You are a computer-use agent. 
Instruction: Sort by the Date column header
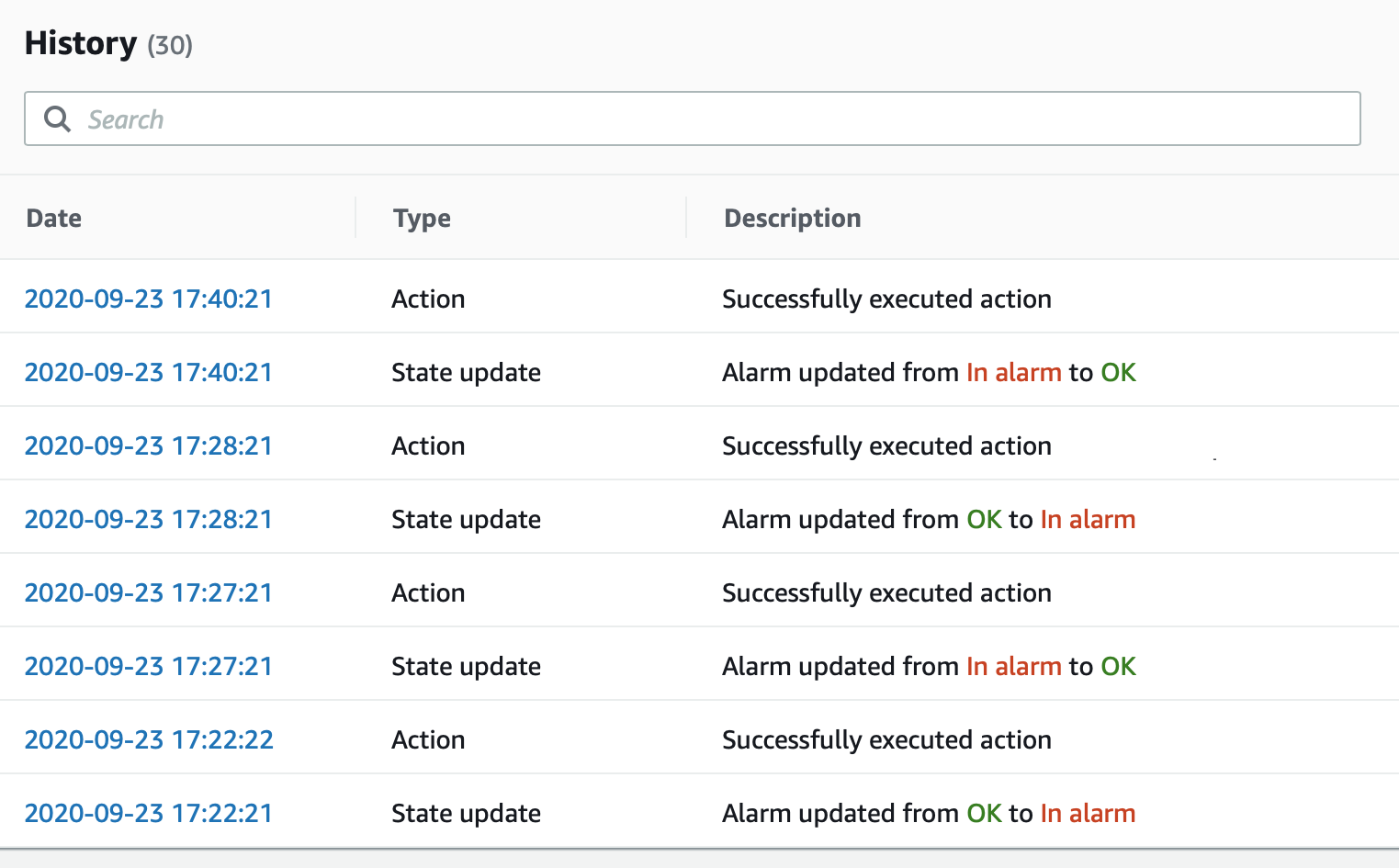tap(54, 219)
